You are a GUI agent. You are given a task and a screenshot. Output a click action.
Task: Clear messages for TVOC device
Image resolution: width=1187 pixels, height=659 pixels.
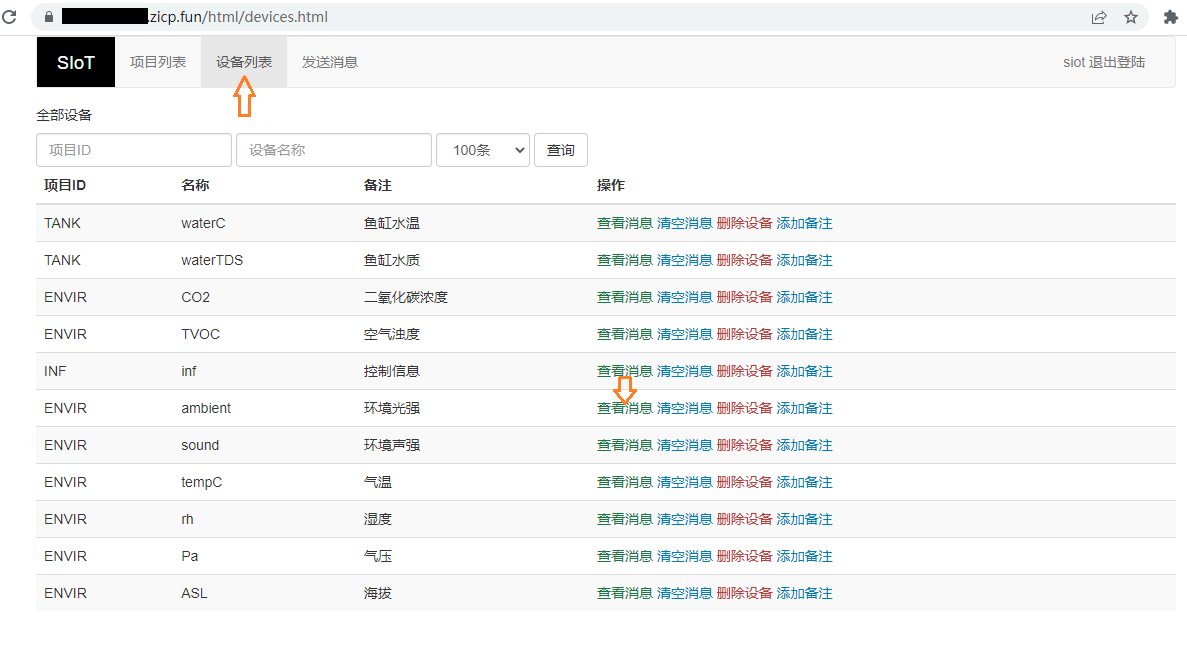pos(684,334)
